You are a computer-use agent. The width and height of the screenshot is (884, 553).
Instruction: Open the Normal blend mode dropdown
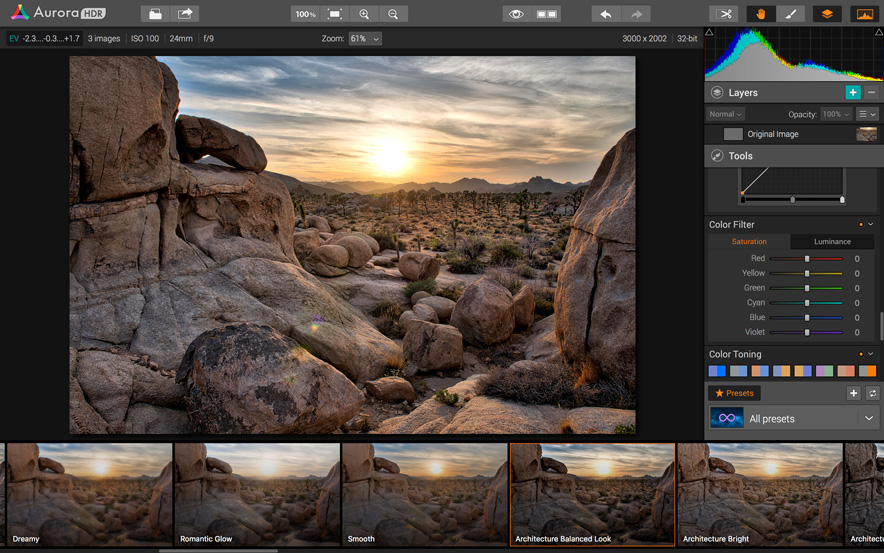726,114
